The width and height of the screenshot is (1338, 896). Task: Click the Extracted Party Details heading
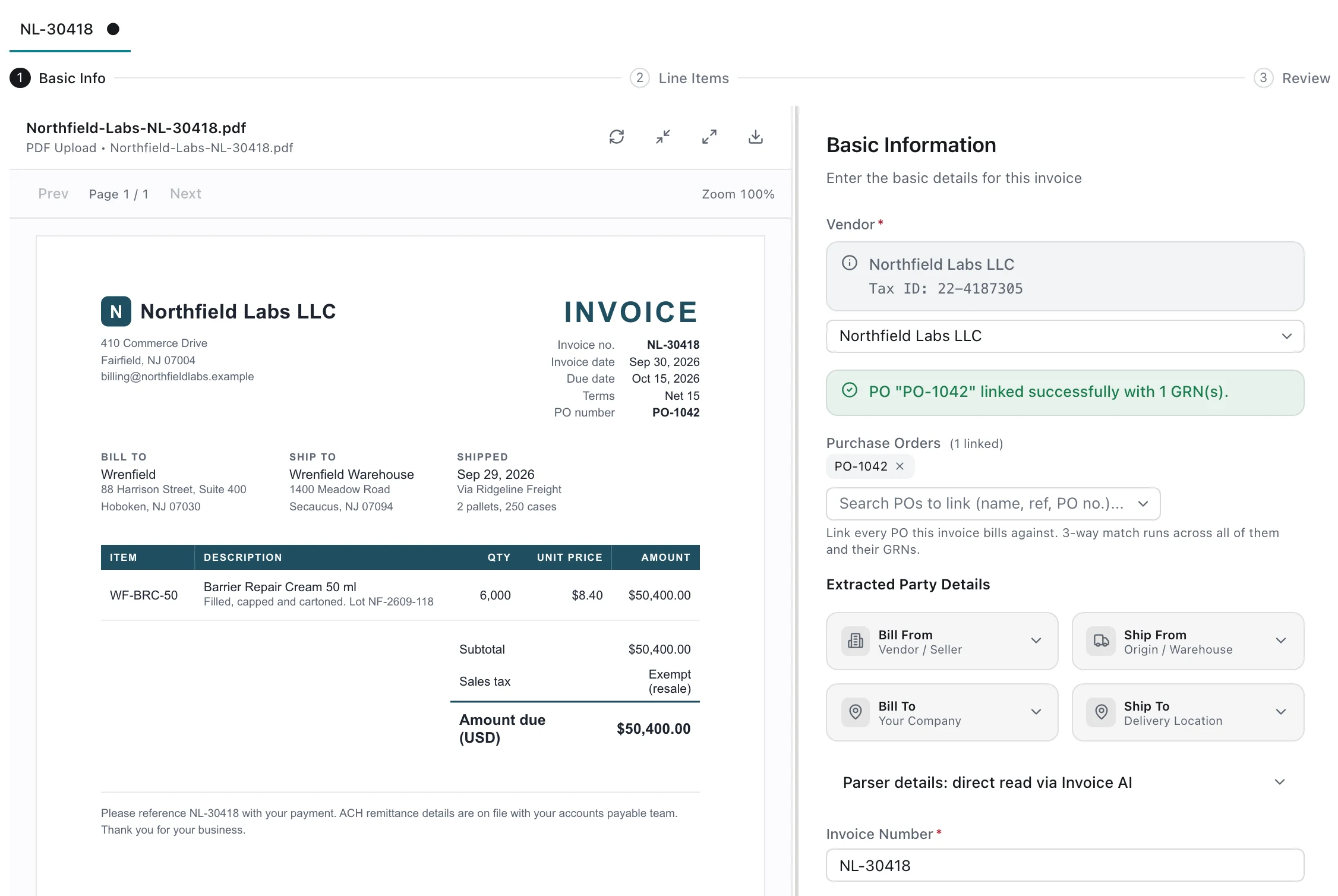[908, 585]
